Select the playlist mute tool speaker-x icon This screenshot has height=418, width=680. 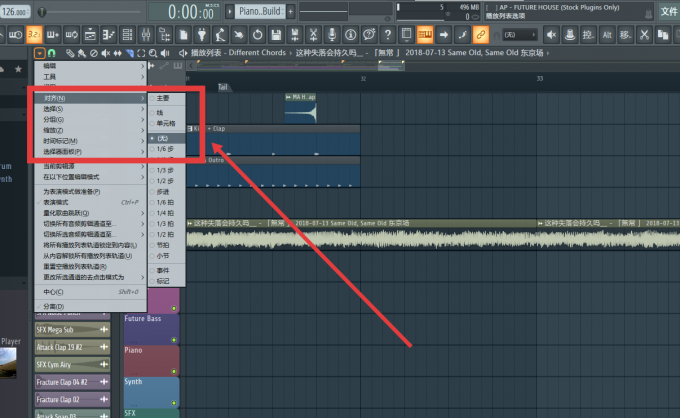pyautogui.click(x=105, y=53)
